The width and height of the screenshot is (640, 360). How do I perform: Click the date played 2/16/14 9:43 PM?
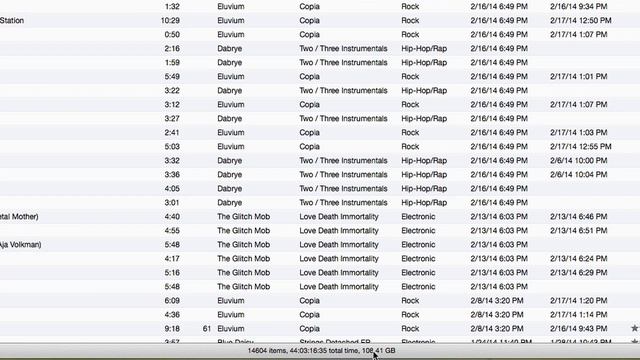(x=578, y=329)
